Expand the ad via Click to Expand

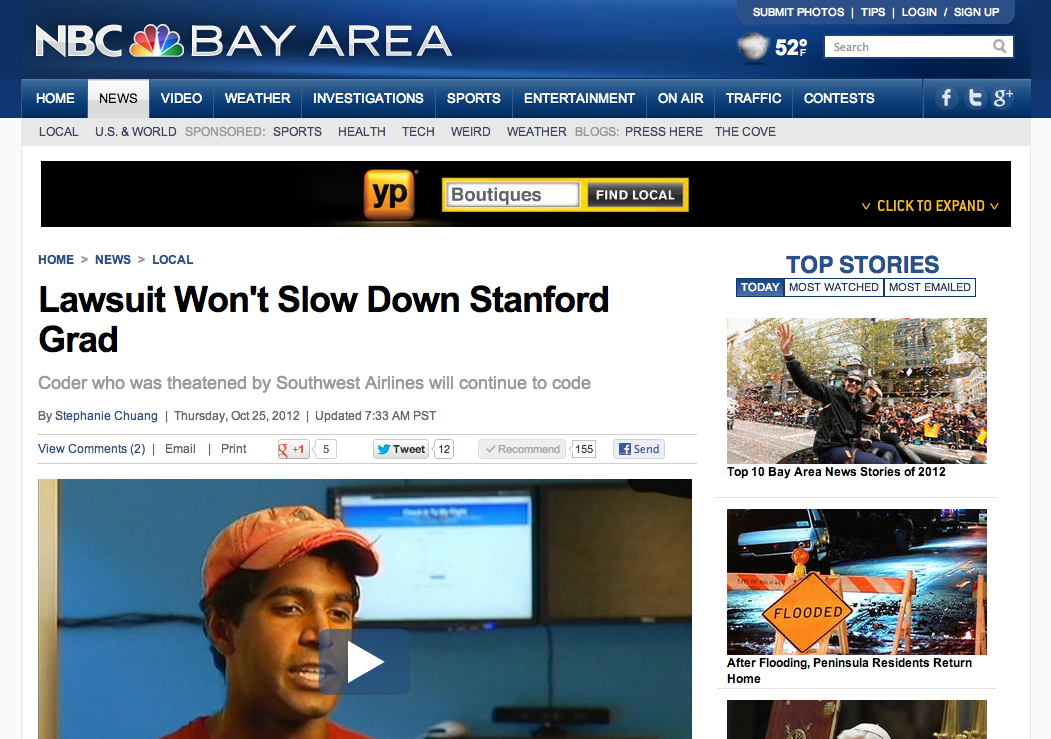coord(930,206)
